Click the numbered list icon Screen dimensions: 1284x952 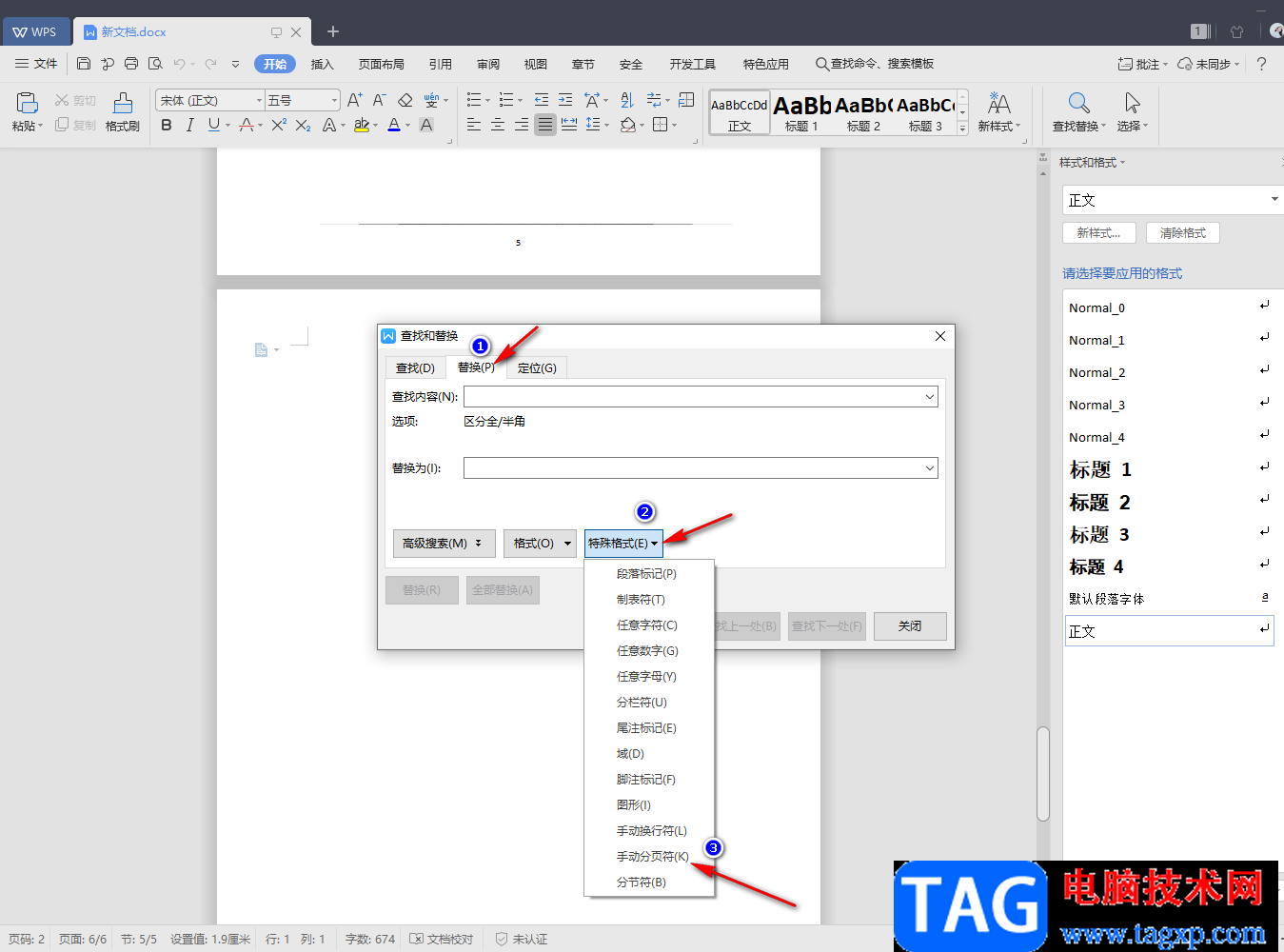pos(506,100)
